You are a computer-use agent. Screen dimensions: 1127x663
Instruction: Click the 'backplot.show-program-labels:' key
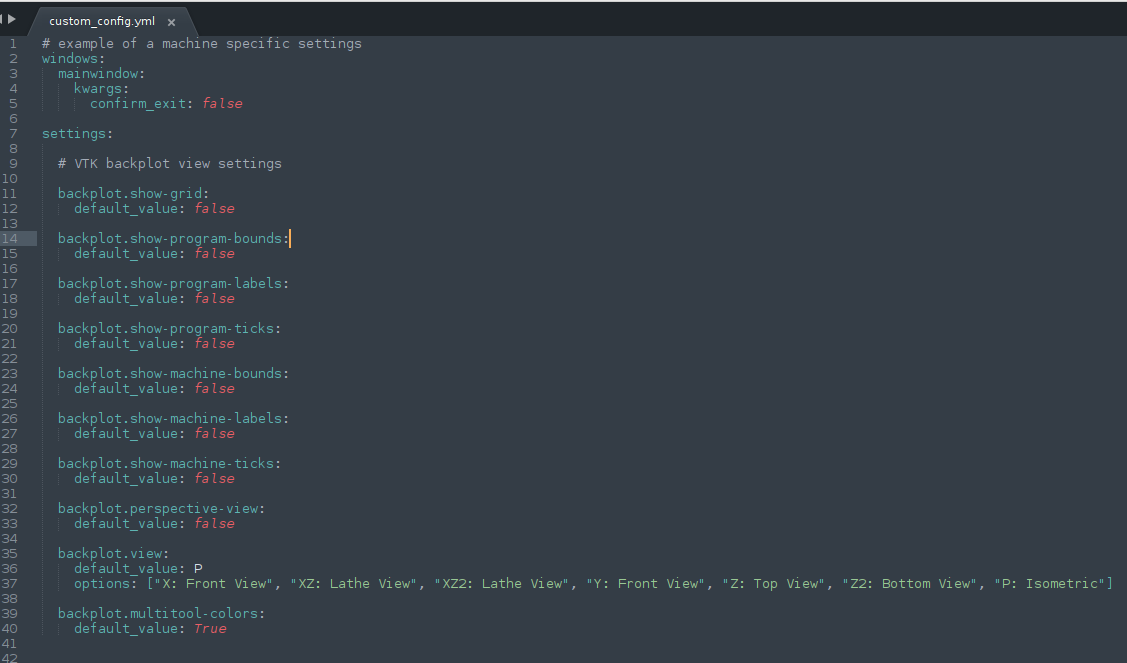[173, 284]
